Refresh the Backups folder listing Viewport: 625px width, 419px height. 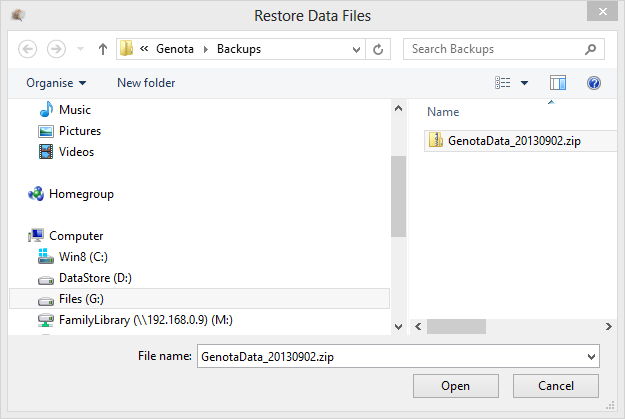378,48
